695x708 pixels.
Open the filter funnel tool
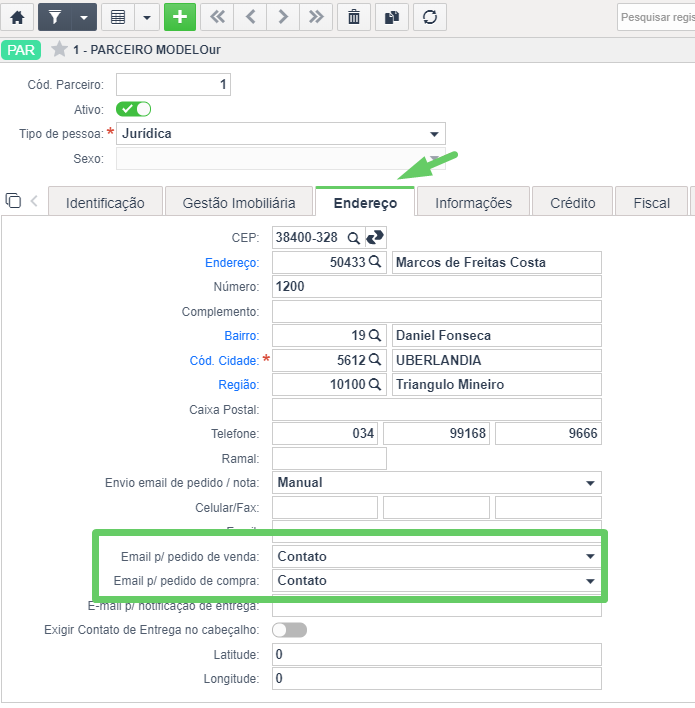point(55,17)
